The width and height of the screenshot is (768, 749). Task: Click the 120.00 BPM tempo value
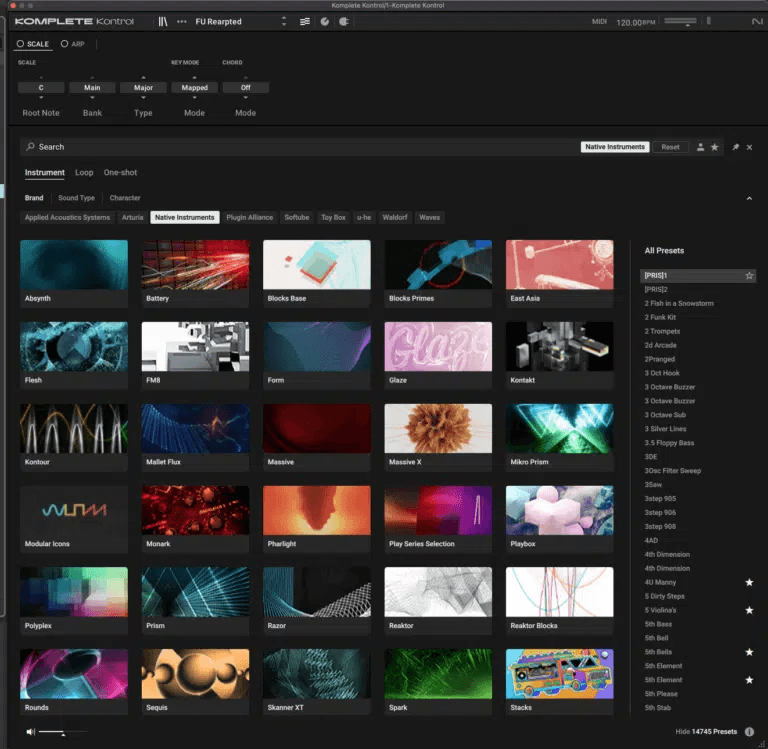[635, 23]
